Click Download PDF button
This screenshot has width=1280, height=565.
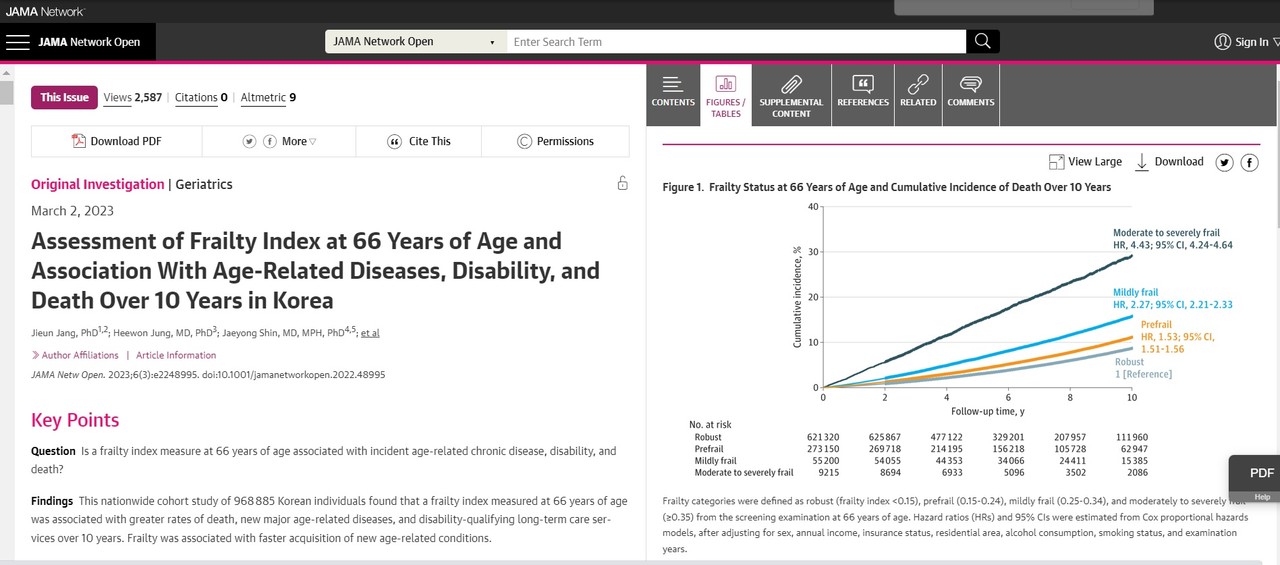click(116, 142)
